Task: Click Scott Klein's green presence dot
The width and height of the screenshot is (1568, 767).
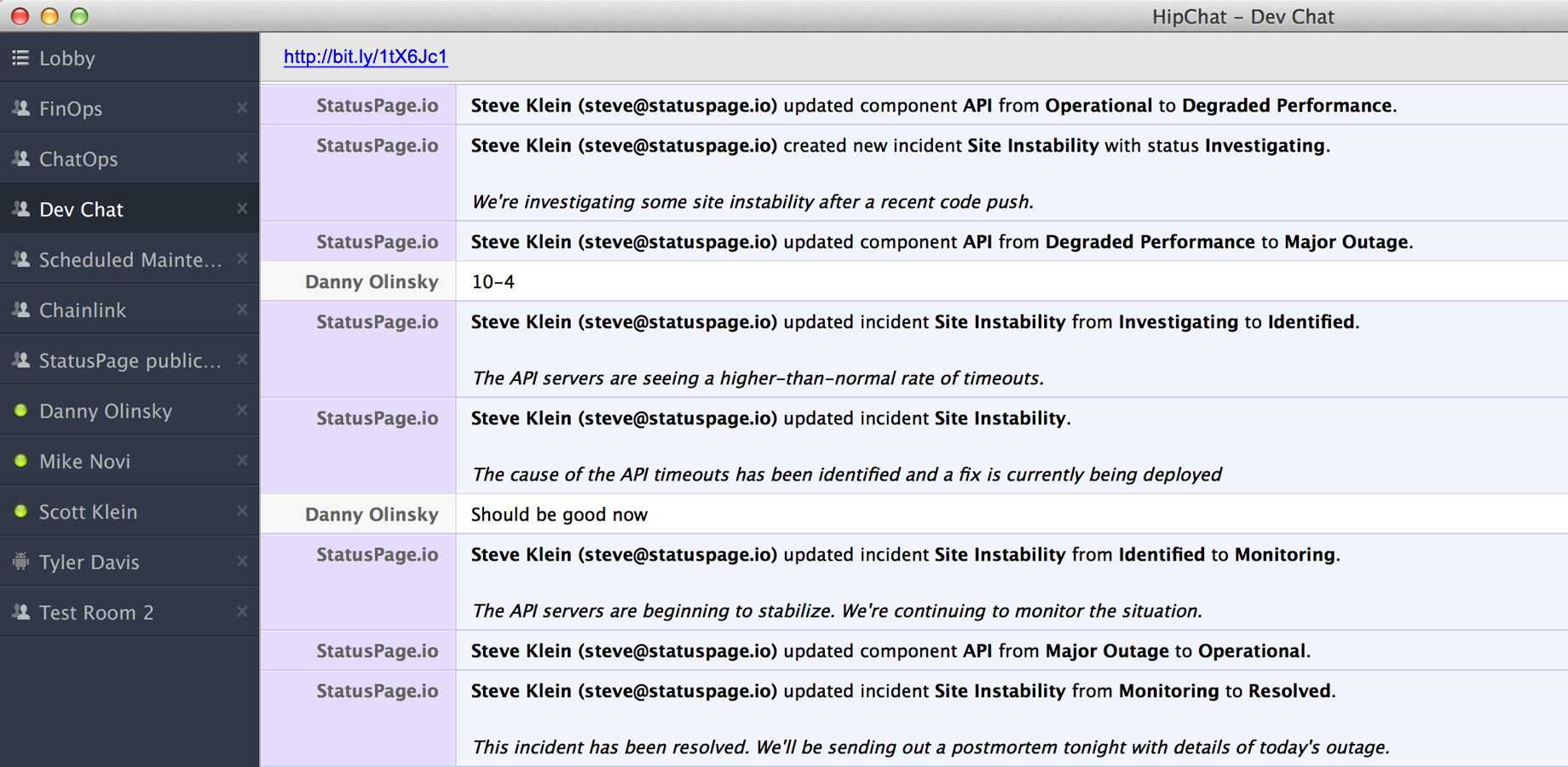Action: pyautogui.click(x=21, y=511)
